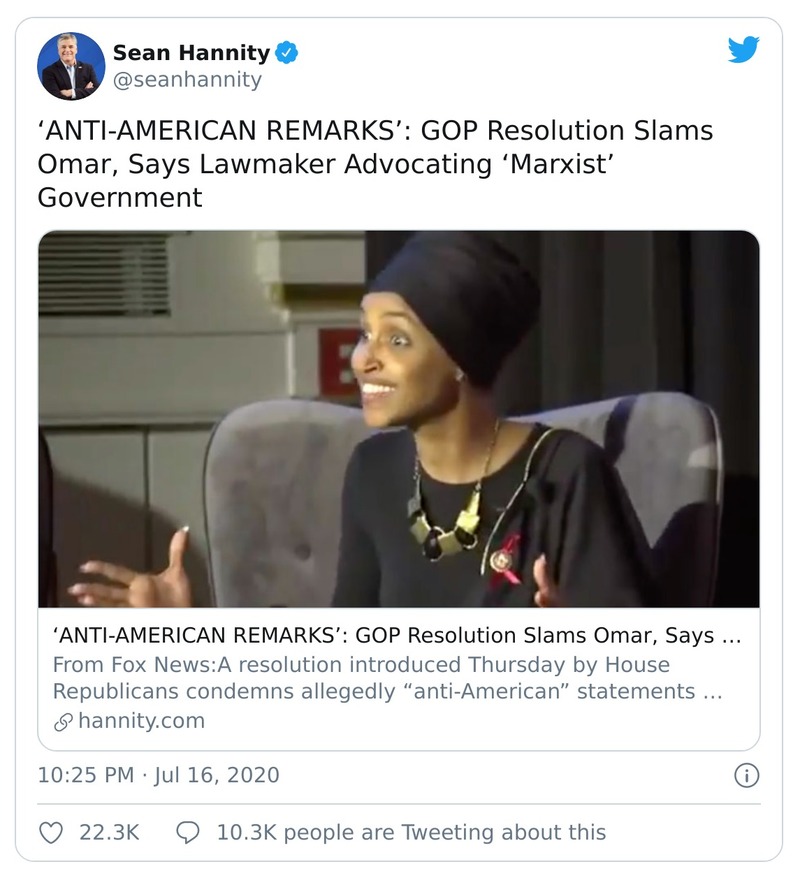This screenshot has height=878, width=800.
Task: Open Sean Hannity's profile picture
Action: point(71,66)
